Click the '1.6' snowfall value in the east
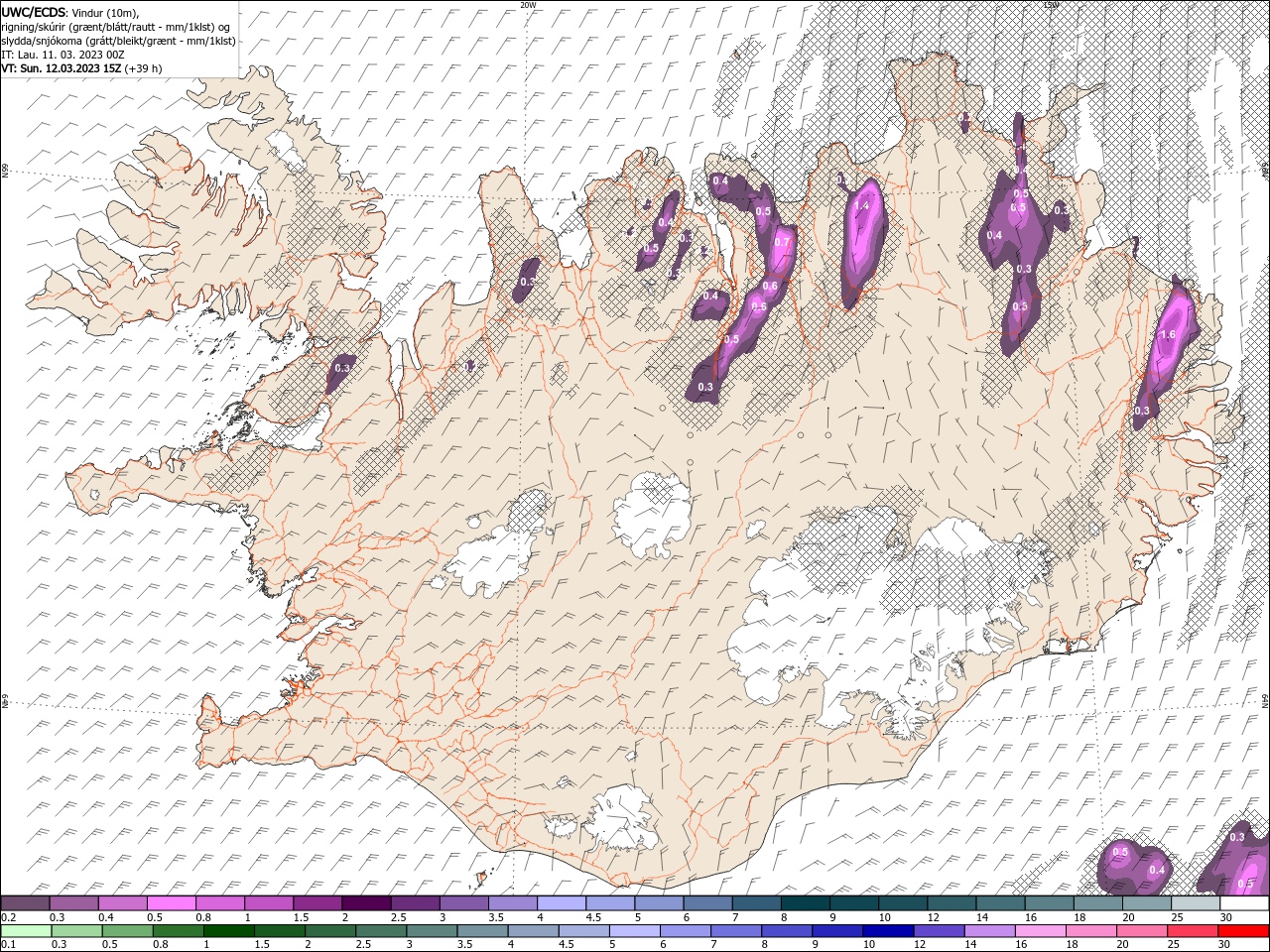The width and height of the screenshot is (1270, 952). point(1168,335)
